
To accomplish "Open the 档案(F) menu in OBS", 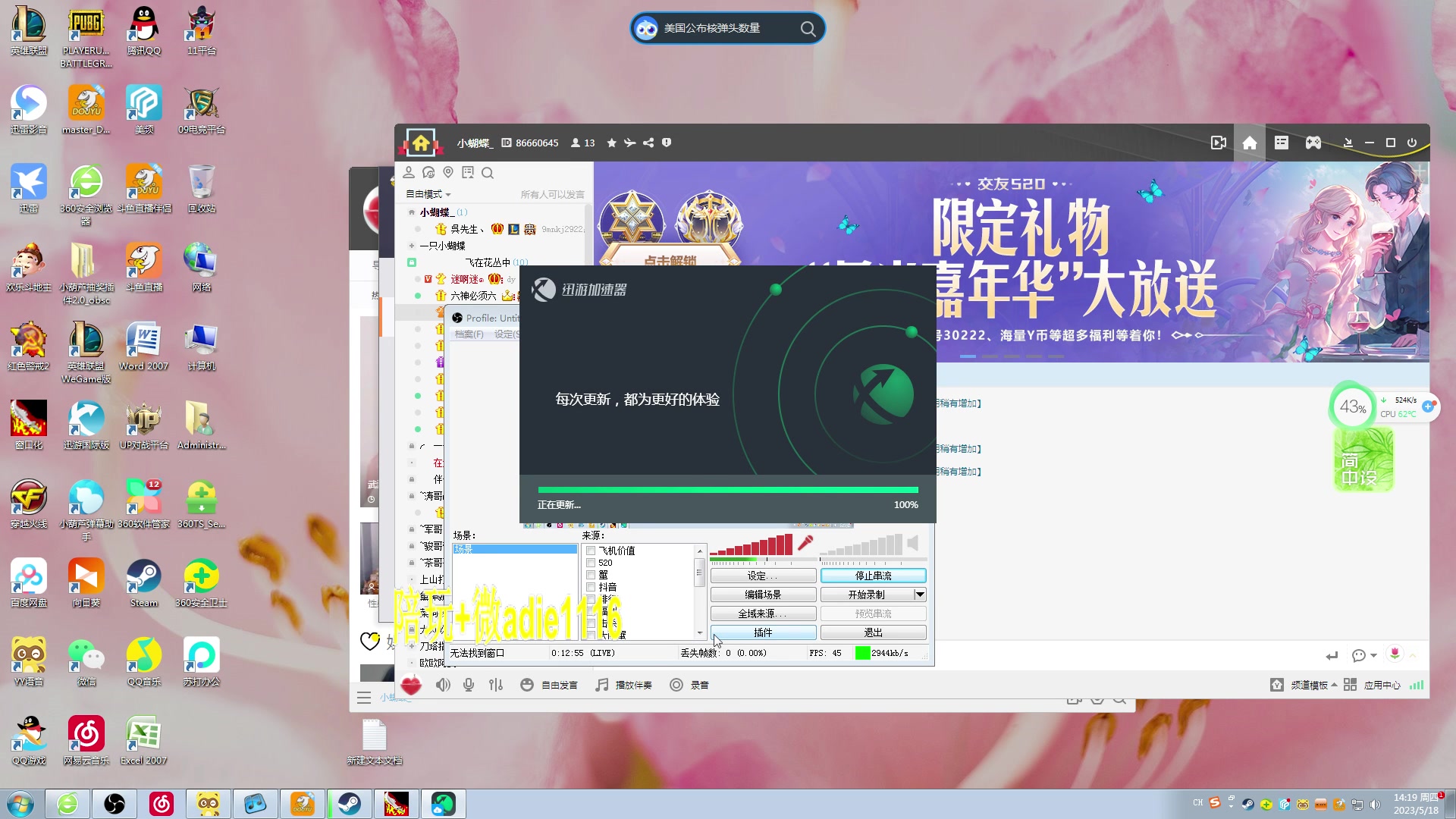I will (469, 334).
